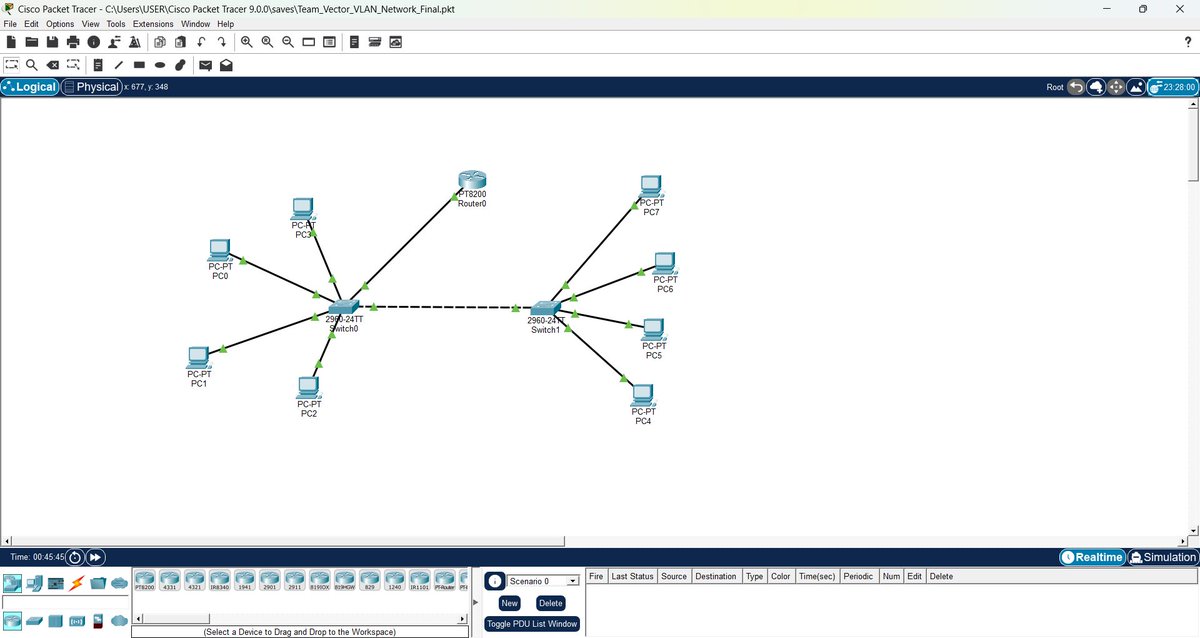Select the Add Complex PDU open envelope

pyautogui.click(x=226, y=65)
